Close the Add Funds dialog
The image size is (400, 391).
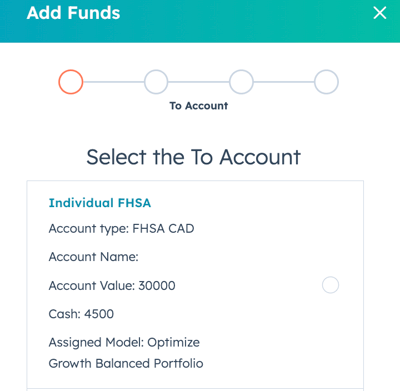pyautogui.click(x=380, y=13)
